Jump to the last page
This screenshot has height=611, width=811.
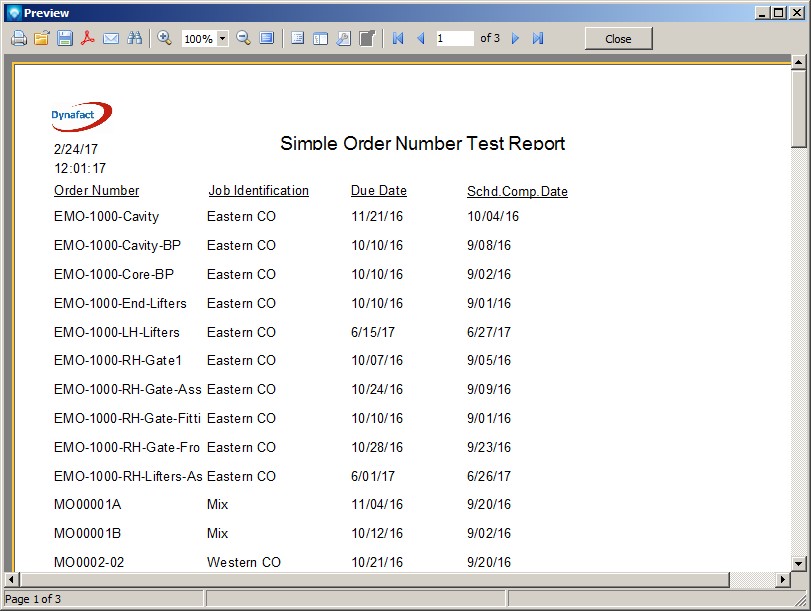538,38
